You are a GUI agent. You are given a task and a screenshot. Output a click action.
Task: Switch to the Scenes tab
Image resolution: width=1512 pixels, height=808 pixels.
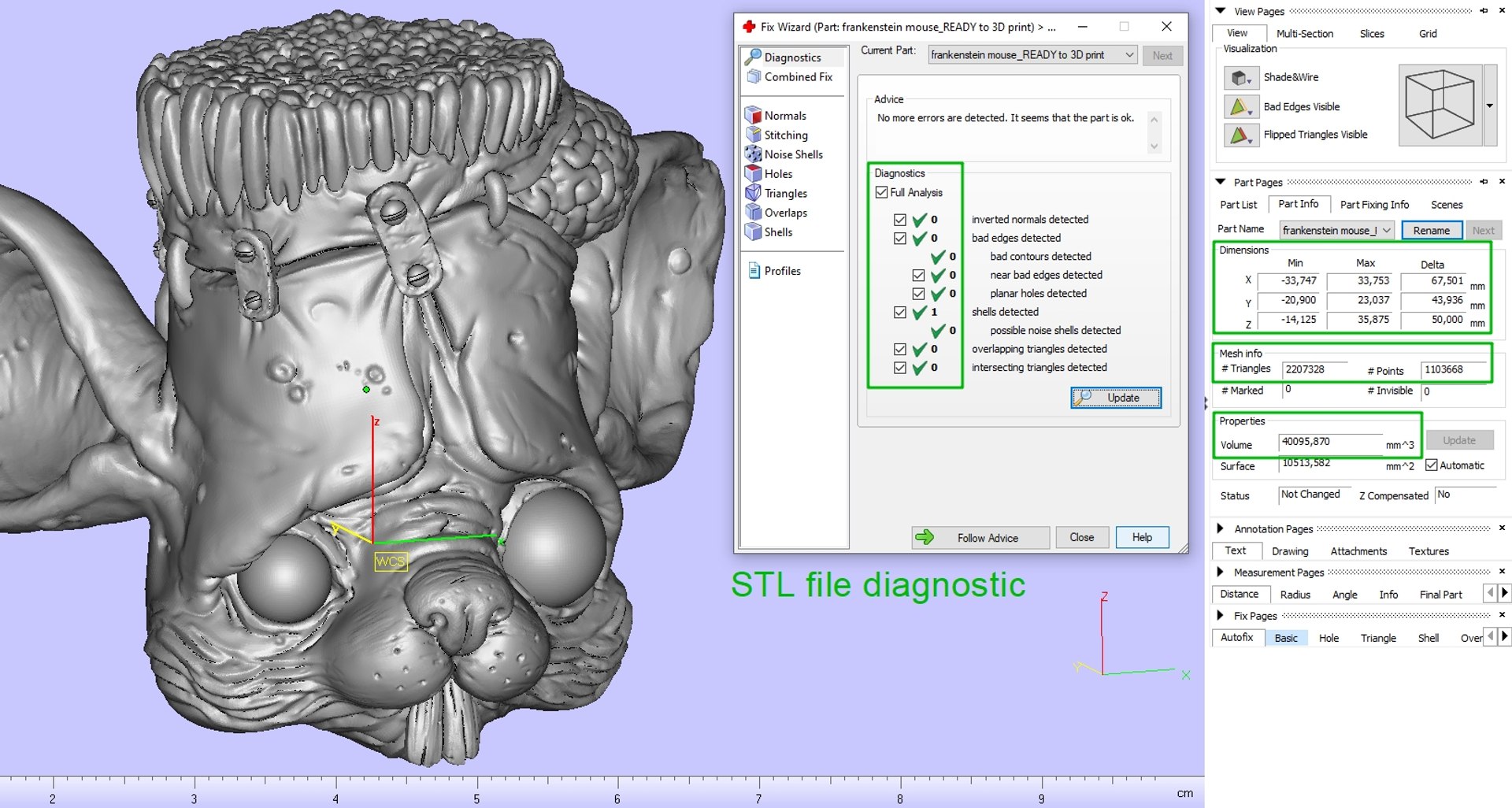pyautogui.click(x=1447, y=205)
